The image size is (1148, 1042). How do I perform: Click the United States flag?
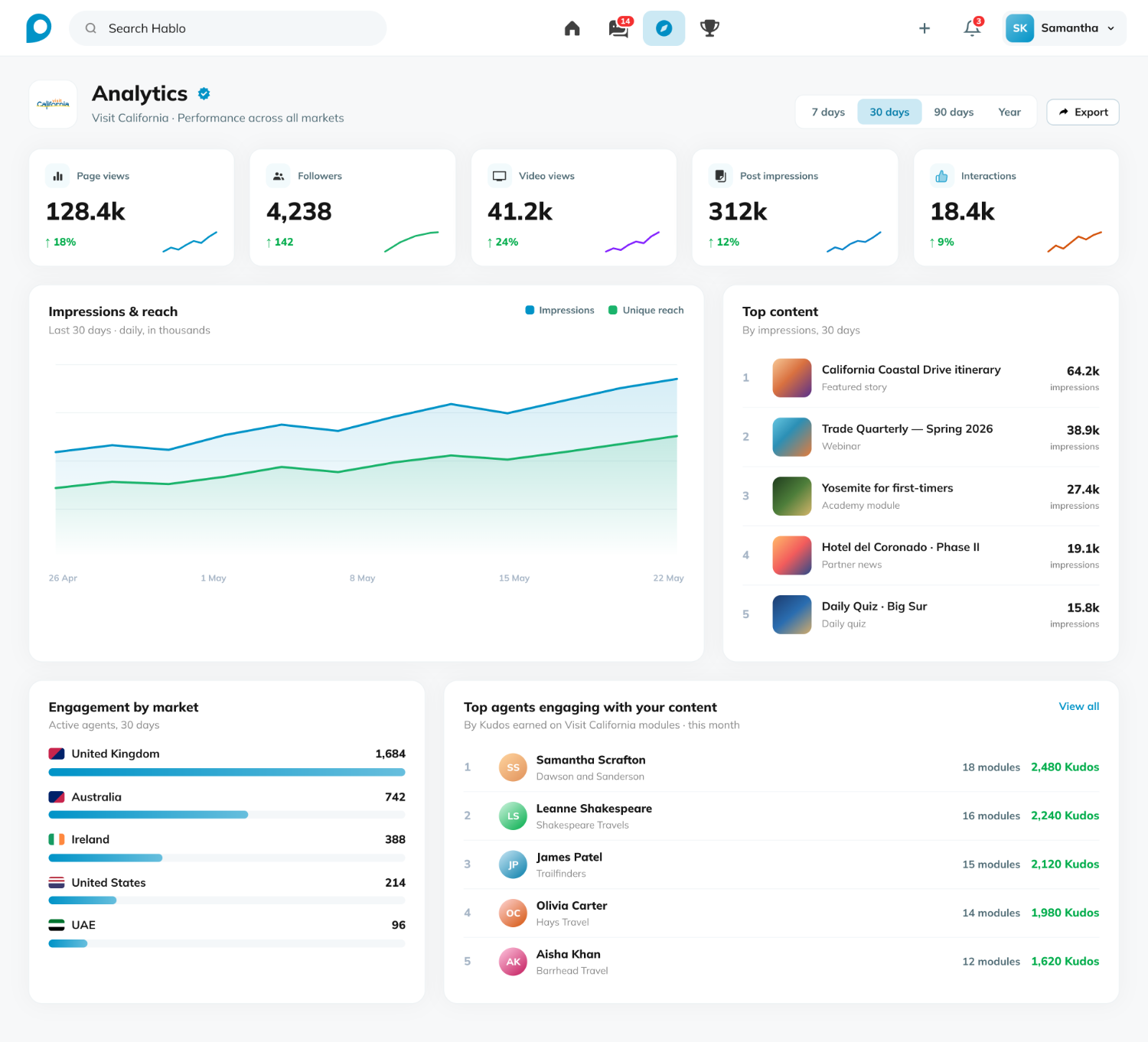(57, 882)
